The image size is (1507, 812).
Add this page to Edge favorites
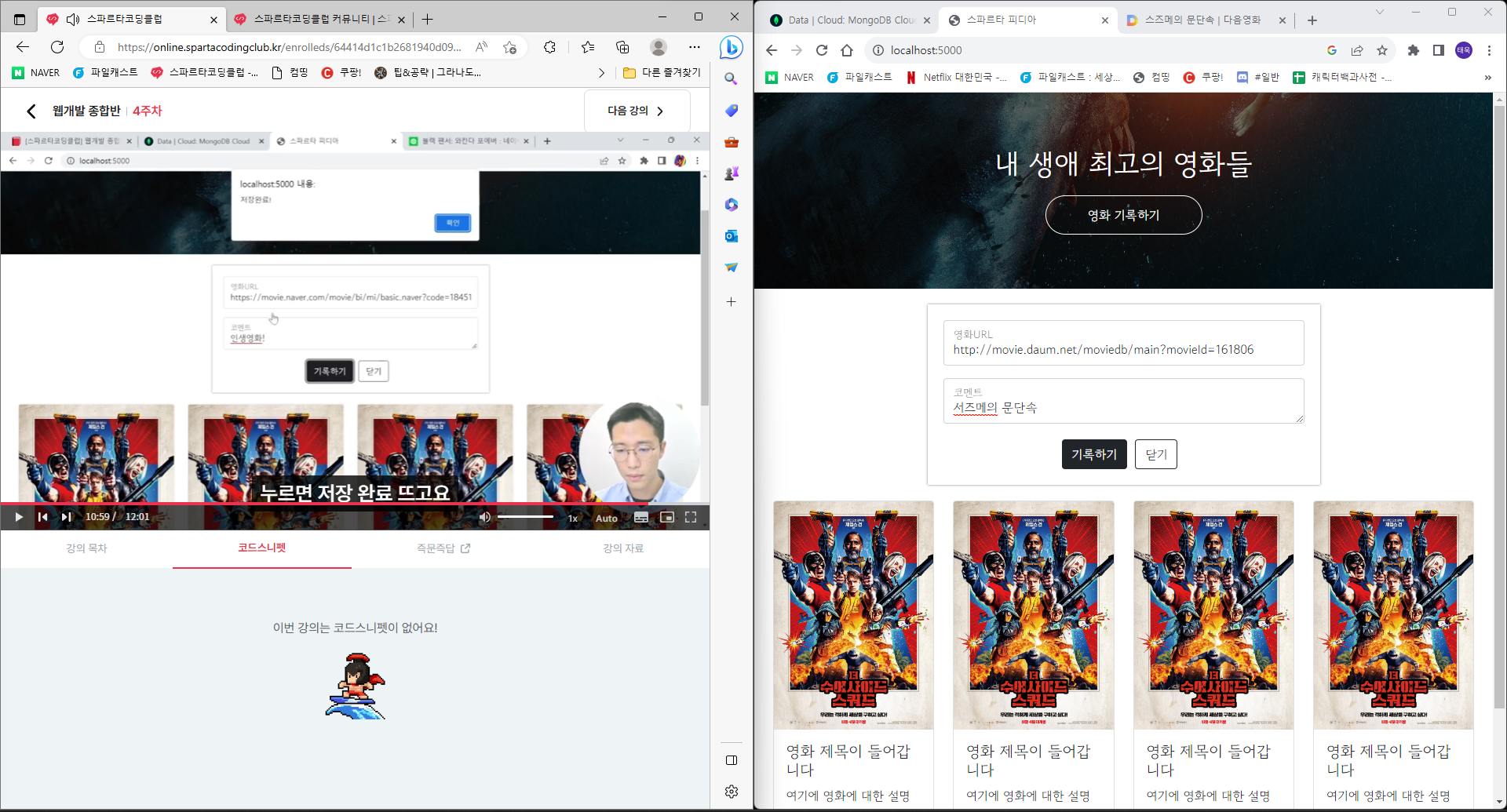coord(510,47)
